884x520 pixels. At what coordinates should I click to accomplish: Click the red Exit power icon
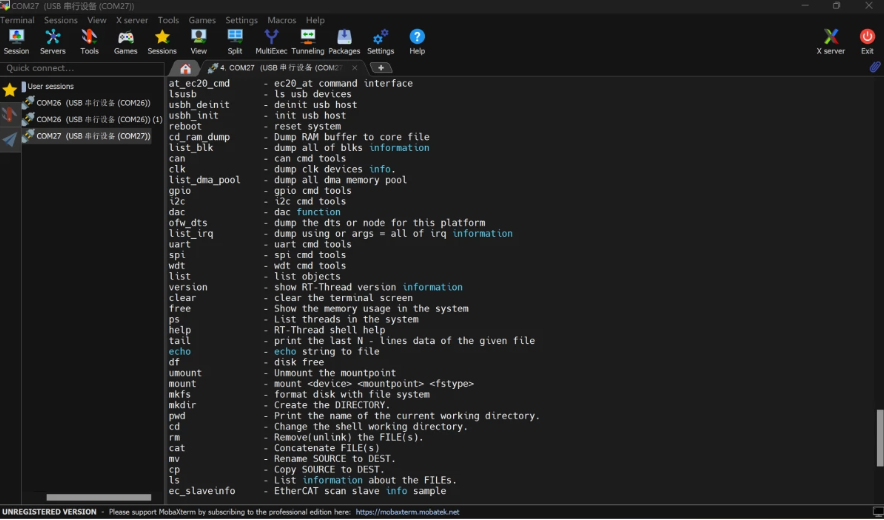(867, 42)
